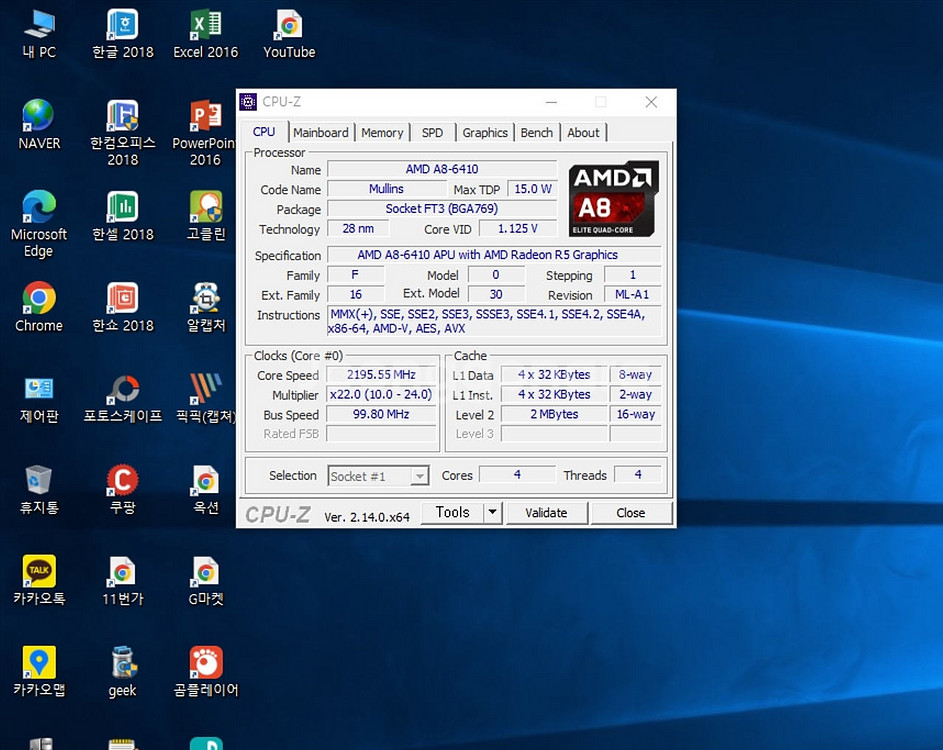Launch the geek uninstaller icon

(x=123, y=672)
